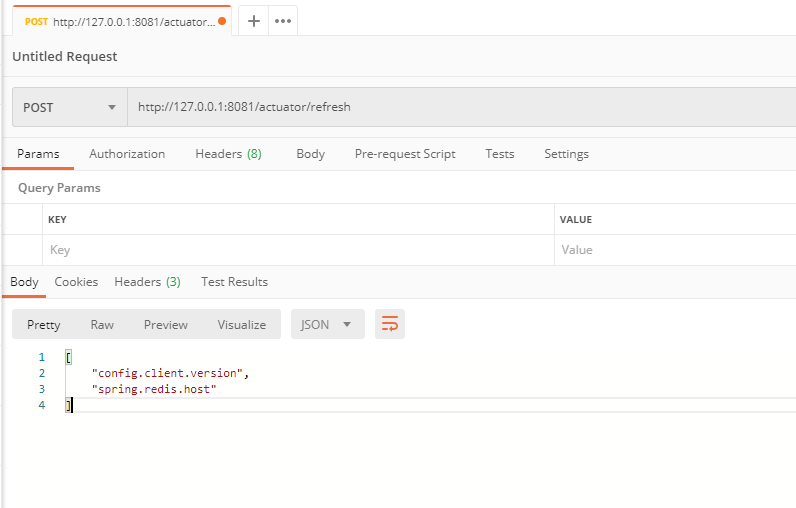This screenshot has width=796, height=508.
Task: Open the Test Results tab
Action: click(234, 282)
